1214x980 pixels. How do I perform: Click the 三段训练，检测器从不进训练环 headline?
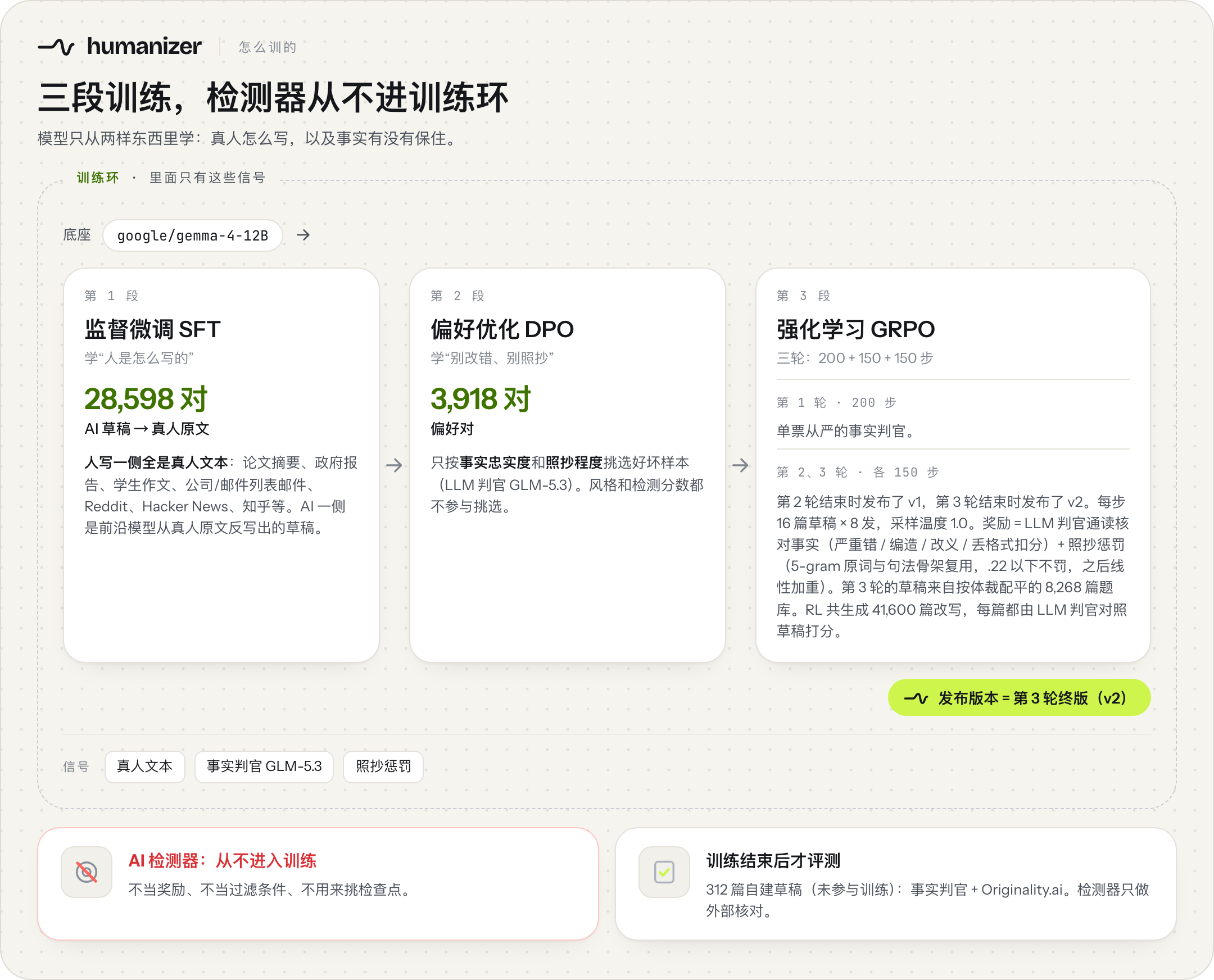[273, 98]
